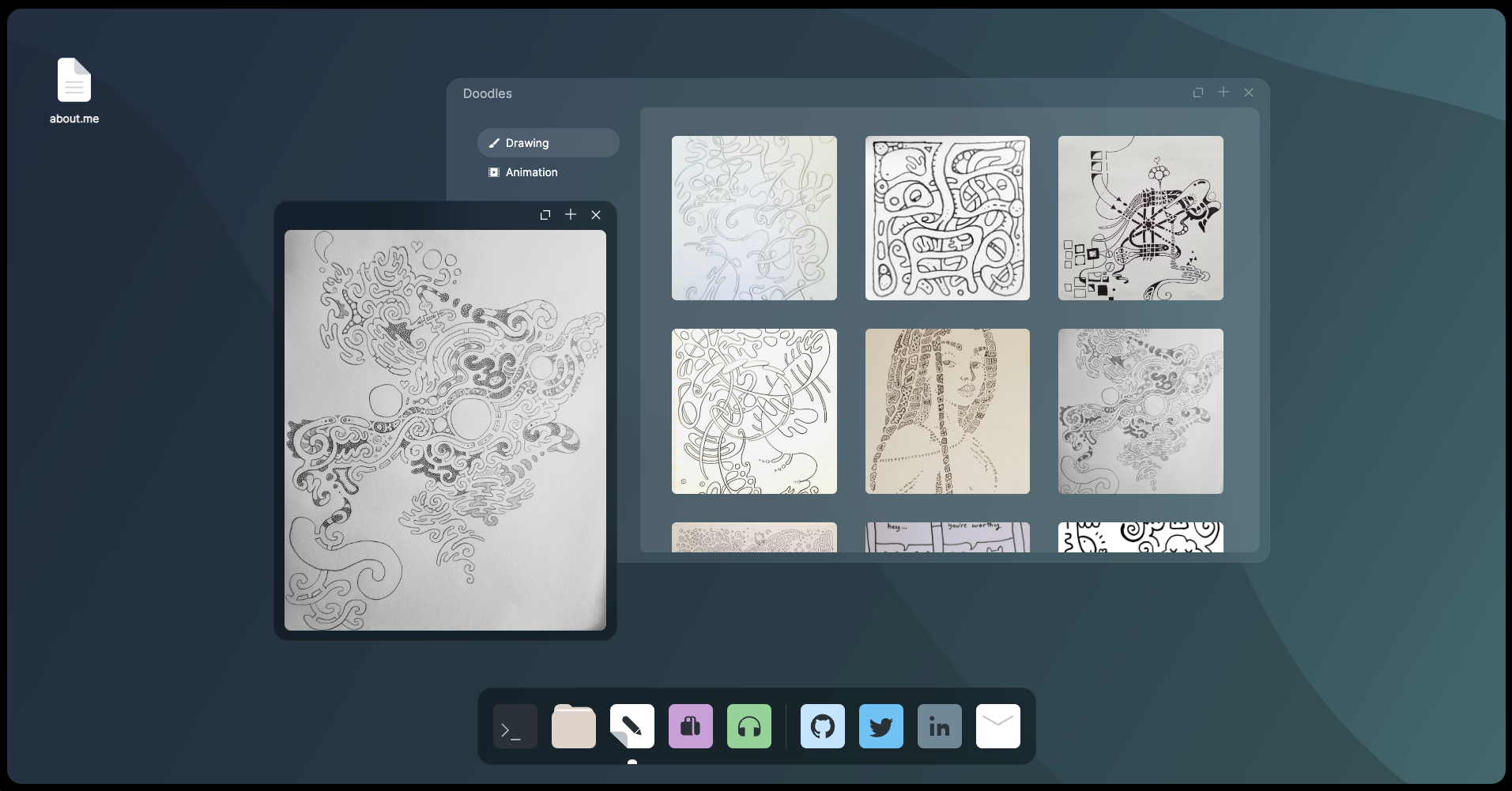Maximize the Doodles window
Image resolution: width=1512 pixels, height=791 pixels.
1197,92
